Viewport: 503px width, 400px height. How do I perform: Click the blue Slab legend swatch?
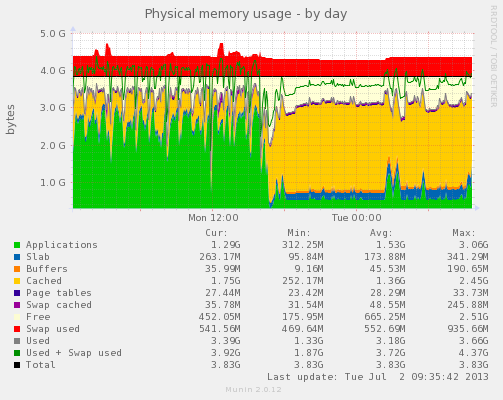pyautogui.click(x=17, y=257)
